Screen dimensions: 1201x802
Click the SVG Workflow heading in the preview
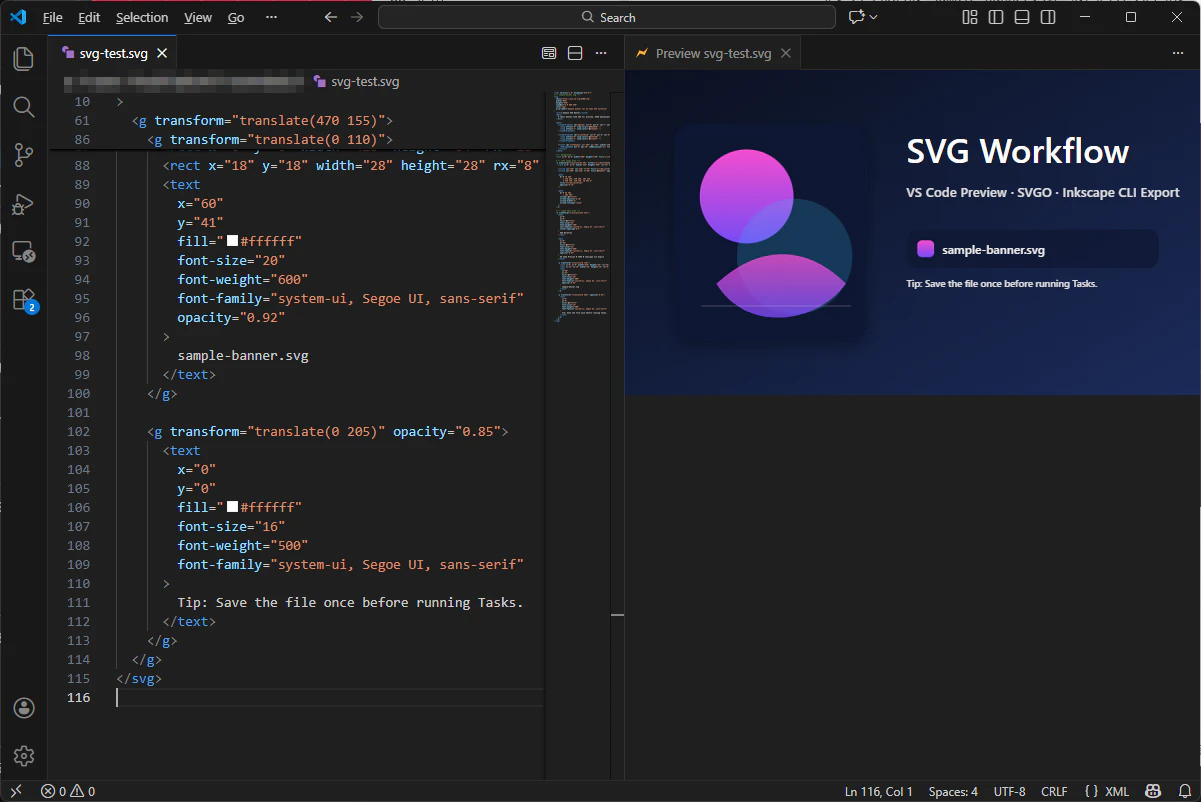pos(1018,151)
